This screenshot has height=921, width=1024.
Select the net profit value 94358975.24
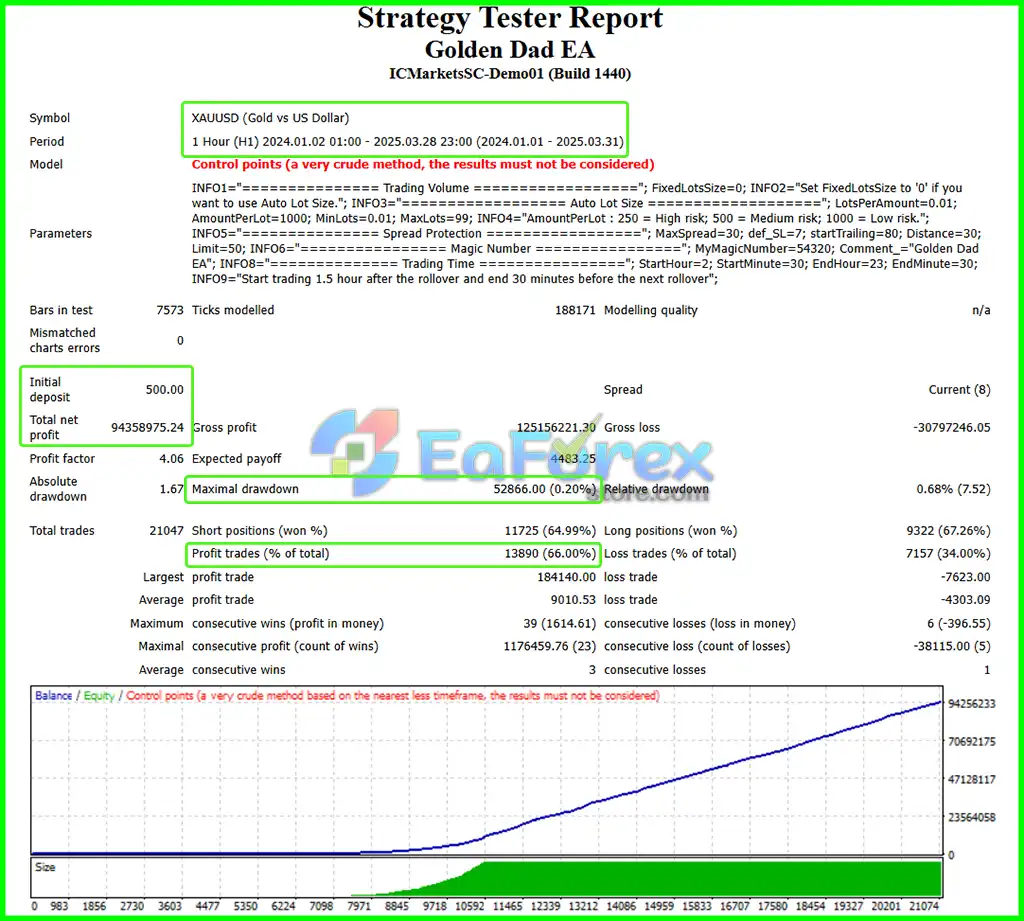148,428
